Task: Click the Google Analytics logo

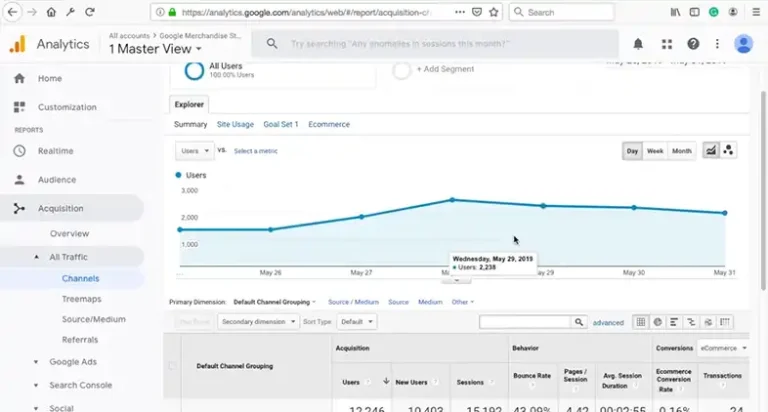Action: (x=18, y=44)
